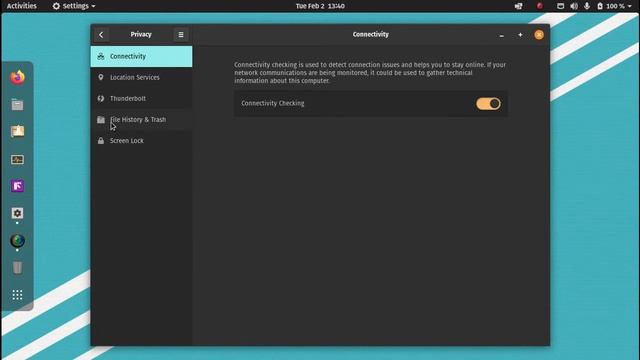Screen dimensions: 640x360
Task: Click the Connectivity network icon in sidebar
Action: (101, 56)
